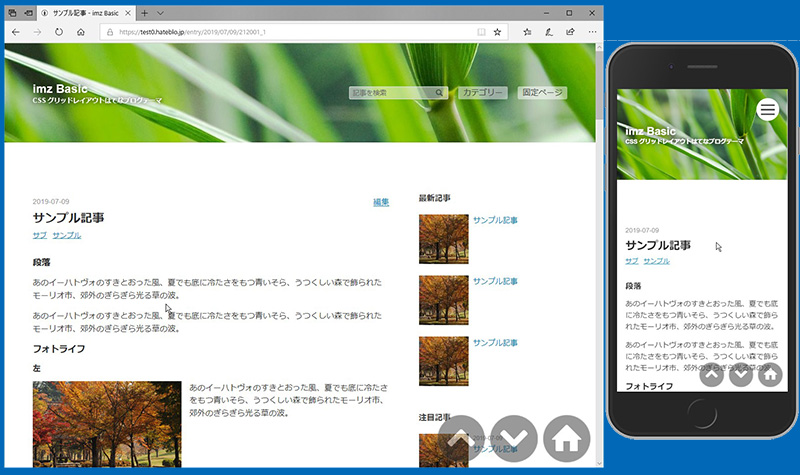Click second autumn tree thumbnail in 最新記事

coord(443,300)
